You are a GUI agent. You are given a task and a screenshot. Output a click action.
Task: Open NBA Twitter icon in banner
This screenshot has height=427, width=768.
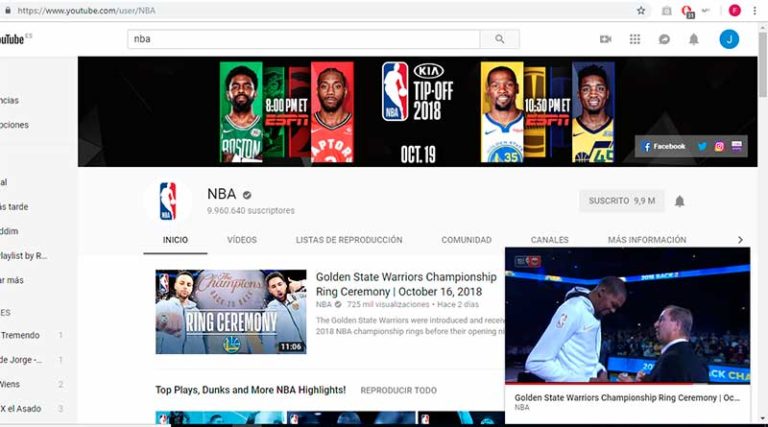(702, 146)
